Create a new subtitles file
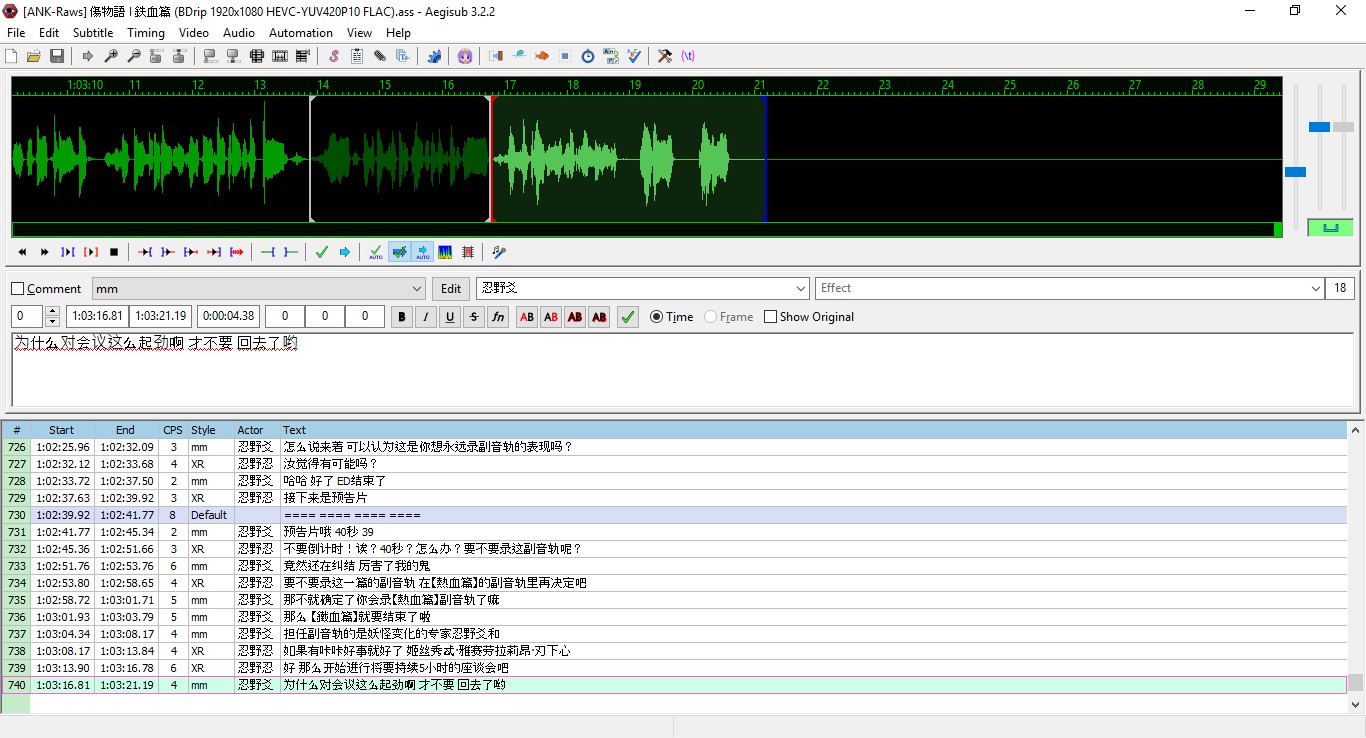This screenshot has width=1366, height=738. tap(11, 56)
